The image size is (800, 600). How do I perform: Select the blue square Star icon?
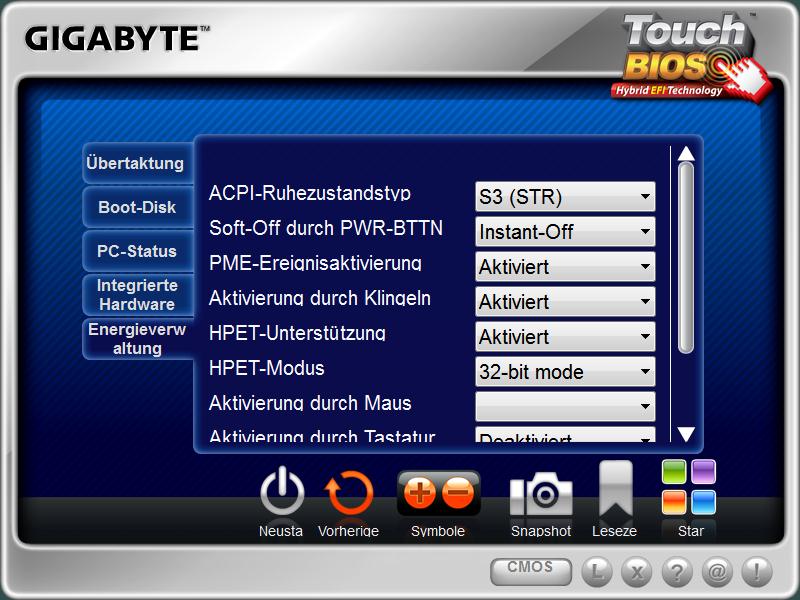(x=704, y=502)
